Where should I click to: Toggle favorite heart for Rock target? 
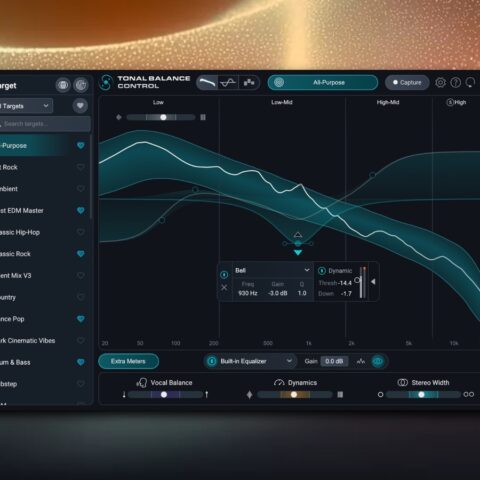(x=81, y=167)
